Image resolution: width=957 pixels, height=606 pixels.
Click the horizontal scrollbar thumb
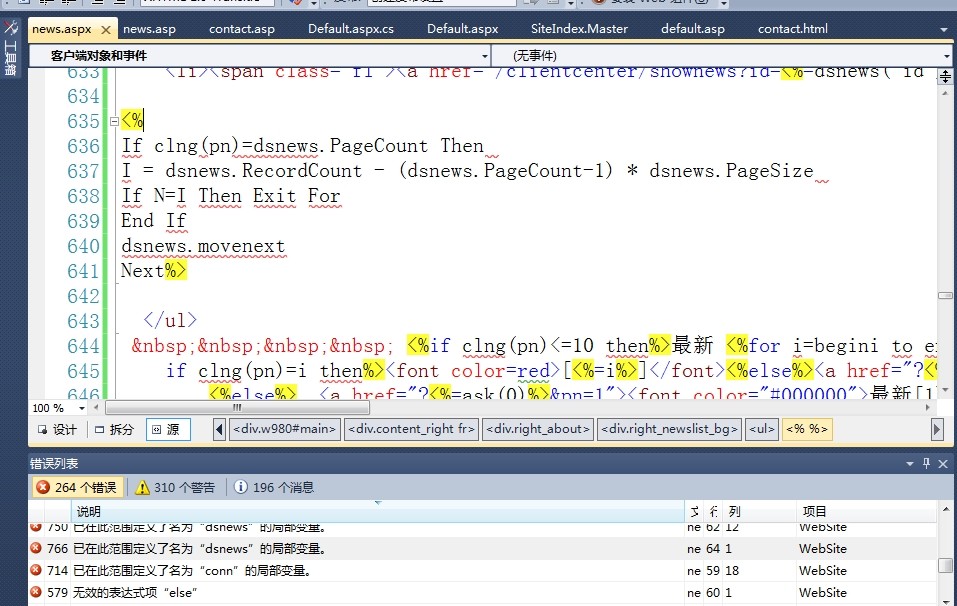point(237,407)
